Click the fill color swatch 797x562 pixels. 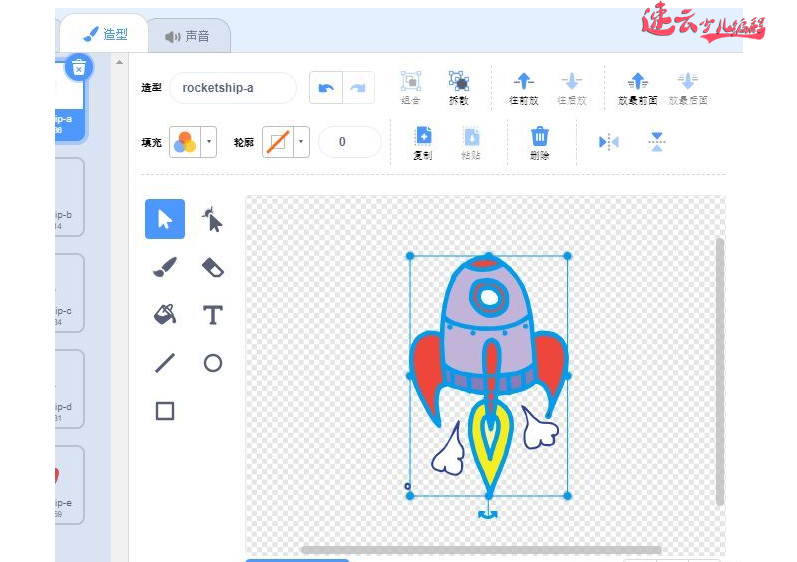tap(184, 142)
